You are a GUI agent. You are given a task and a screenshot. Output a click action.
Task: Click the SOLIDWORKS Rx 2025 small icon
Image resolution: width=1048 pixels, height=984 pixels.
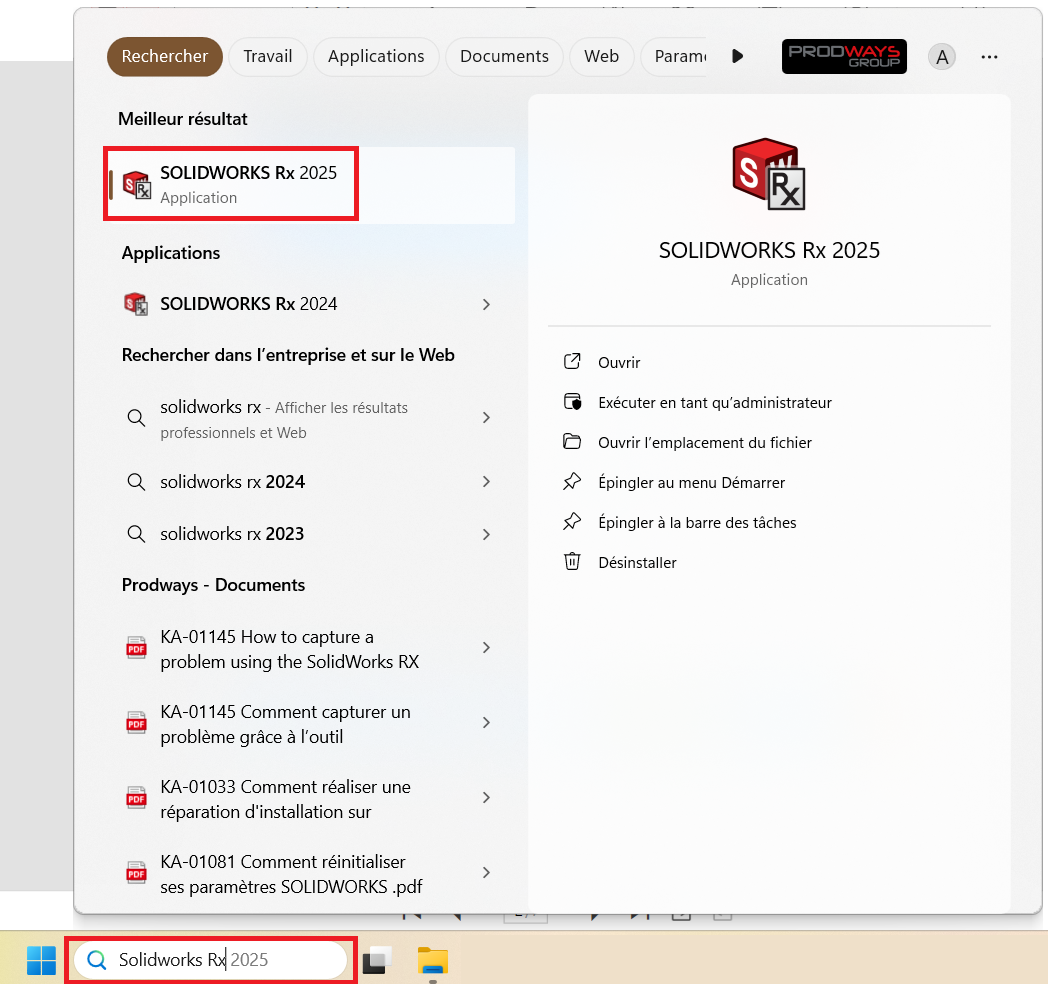137,185
